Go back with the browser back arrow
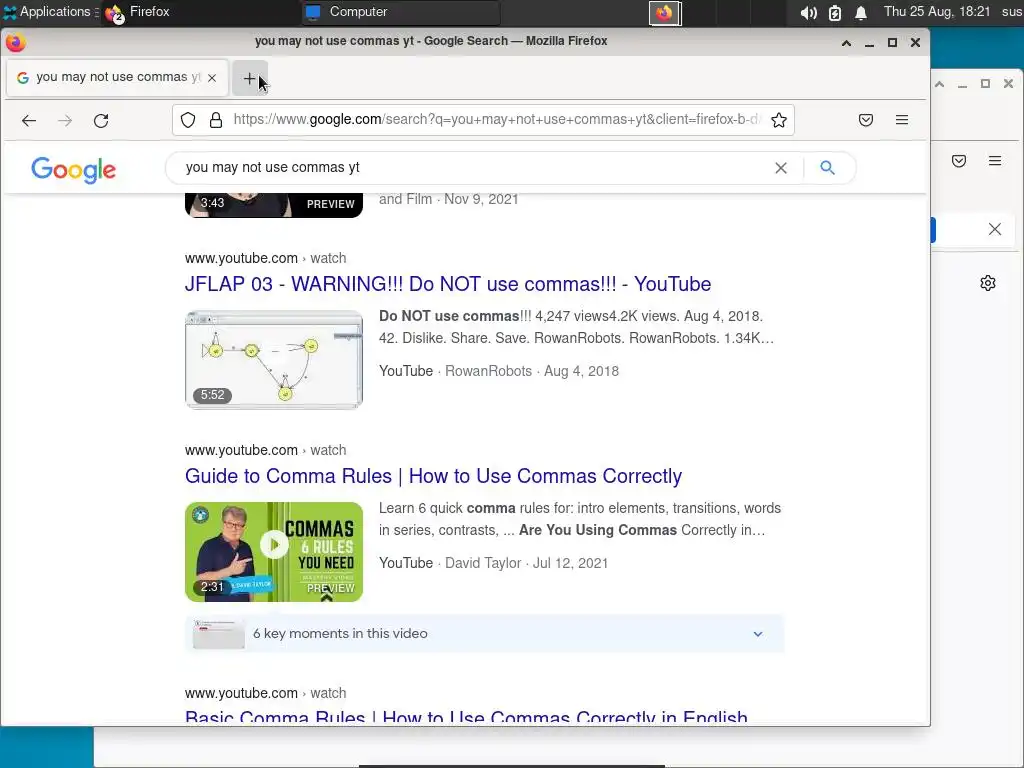This screenshot has width=1024, height=768. (x=29, y=120)
